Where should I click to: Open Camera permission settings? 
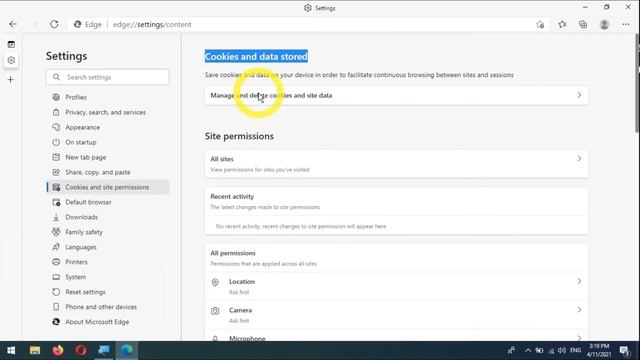[x=396, y=315]
